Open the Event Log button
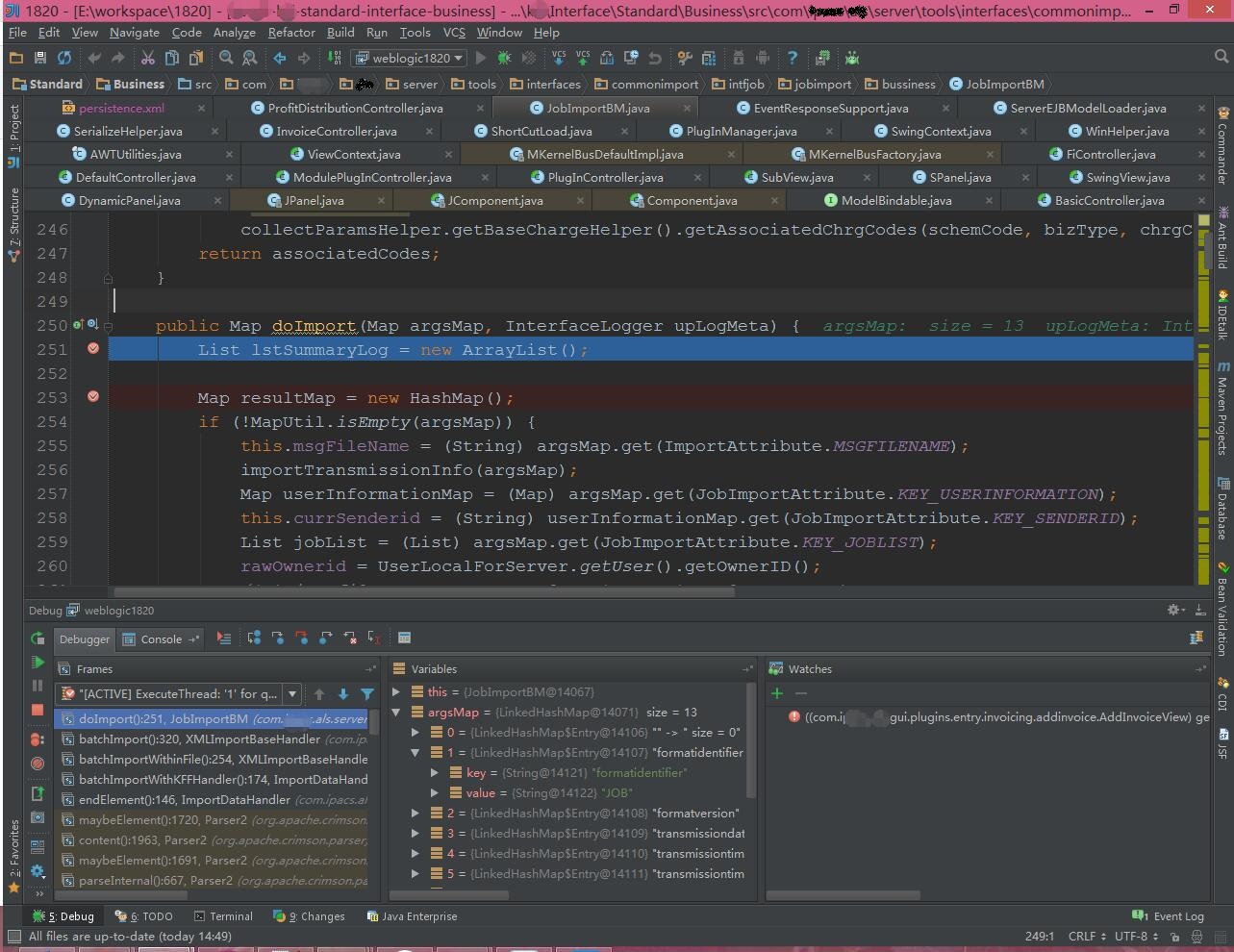 (1169, 916)
